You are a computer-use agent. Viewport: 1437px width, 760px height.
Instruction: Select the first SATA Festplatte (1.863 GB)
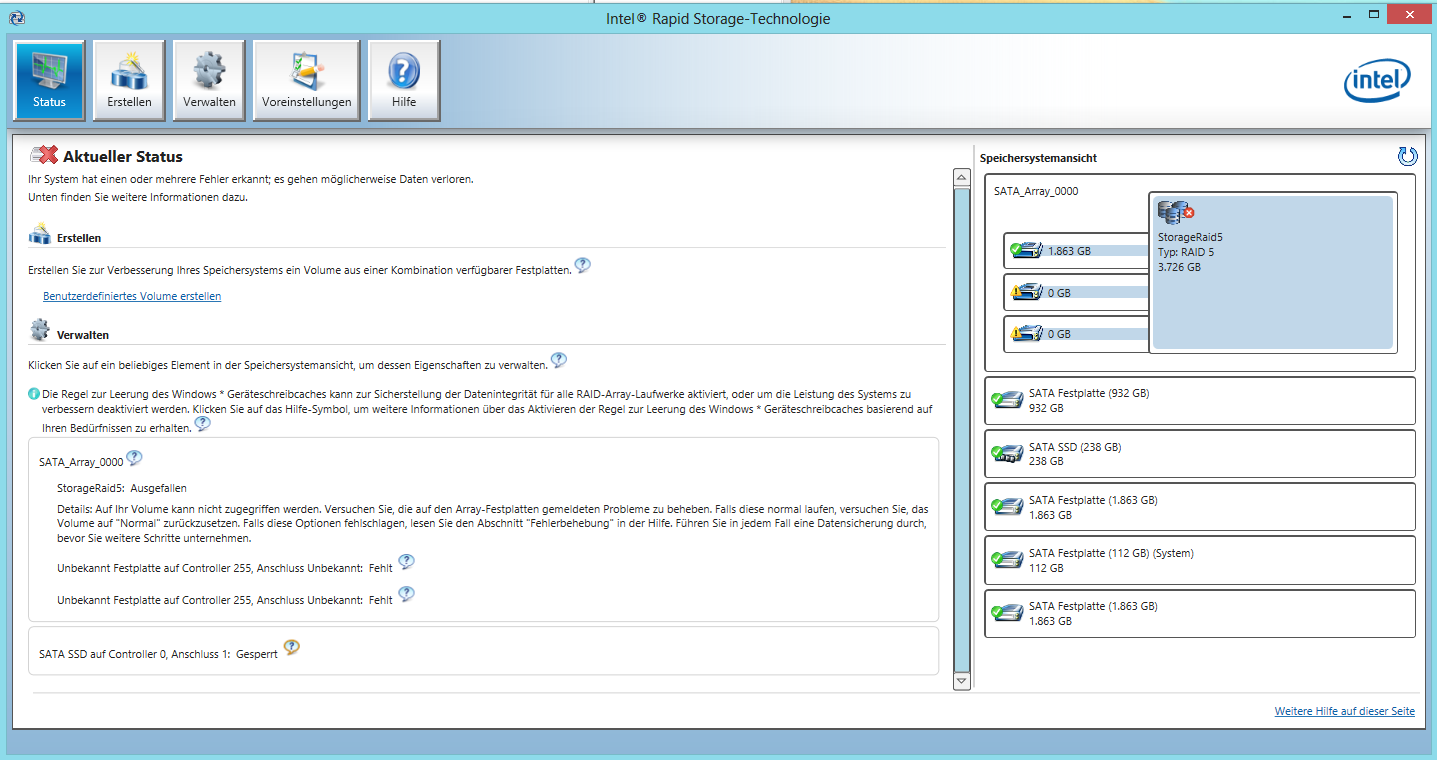tap(1200, 507)
